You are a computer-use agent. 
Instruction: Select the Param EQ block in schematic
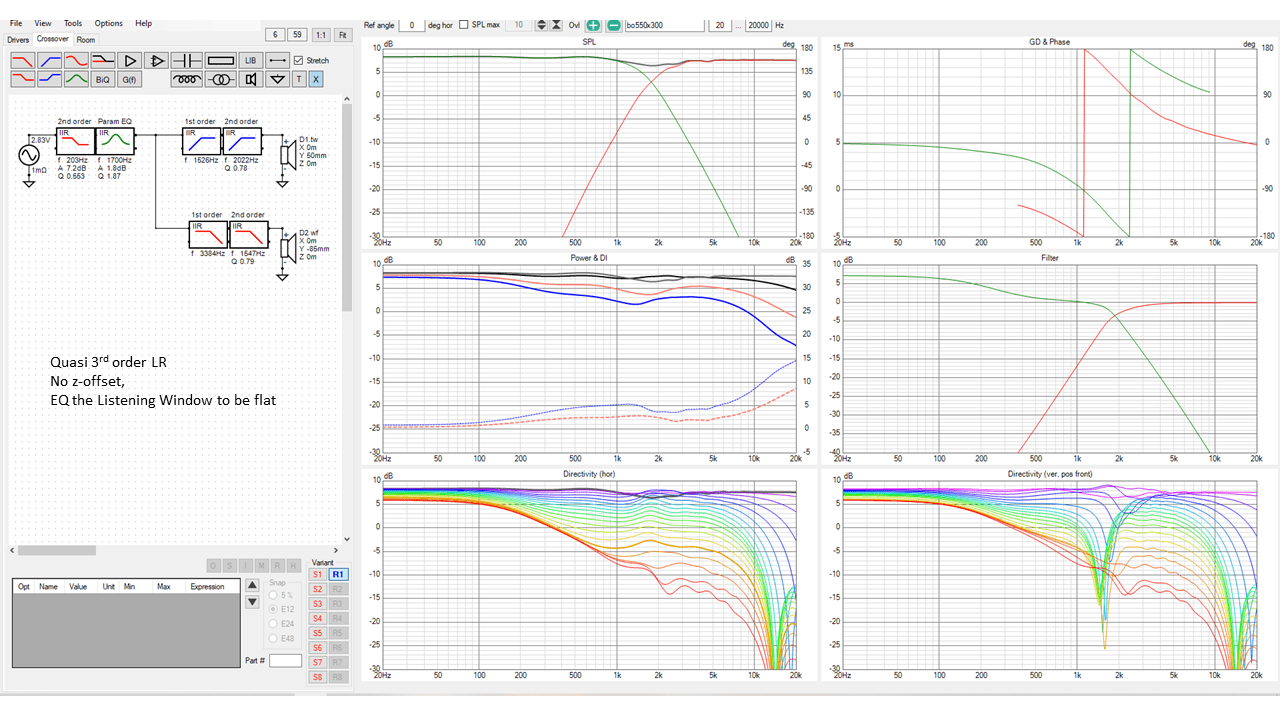tap(114, 140)
